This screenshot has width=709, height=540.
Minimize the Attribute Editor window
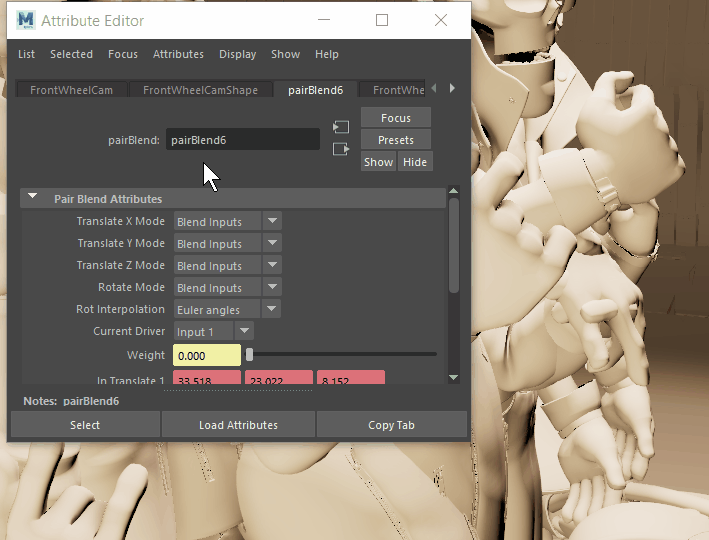coord(324,20)
